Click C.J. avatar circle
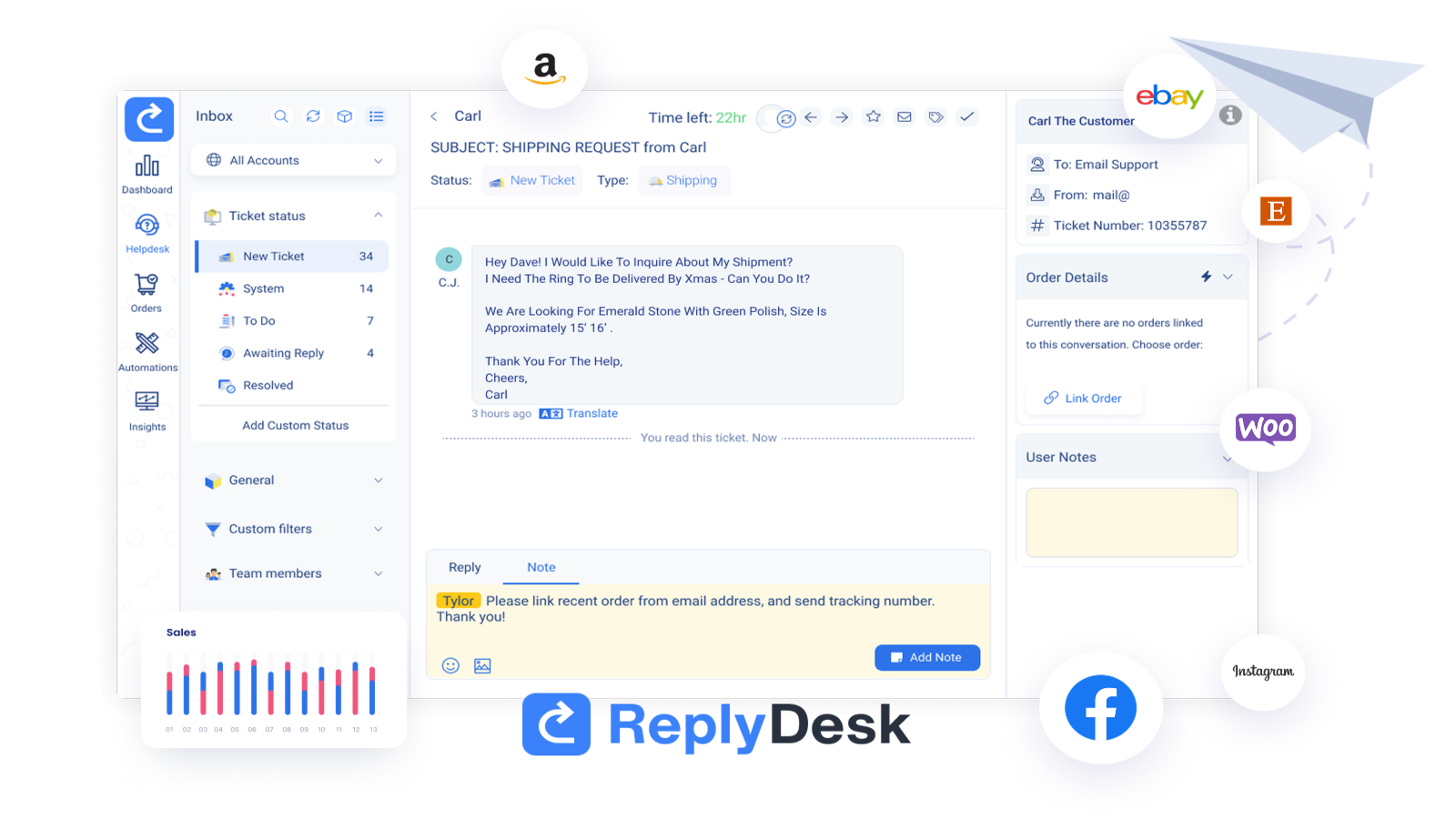The height and width of the screenshot is (819, 1456). point(449,259)
